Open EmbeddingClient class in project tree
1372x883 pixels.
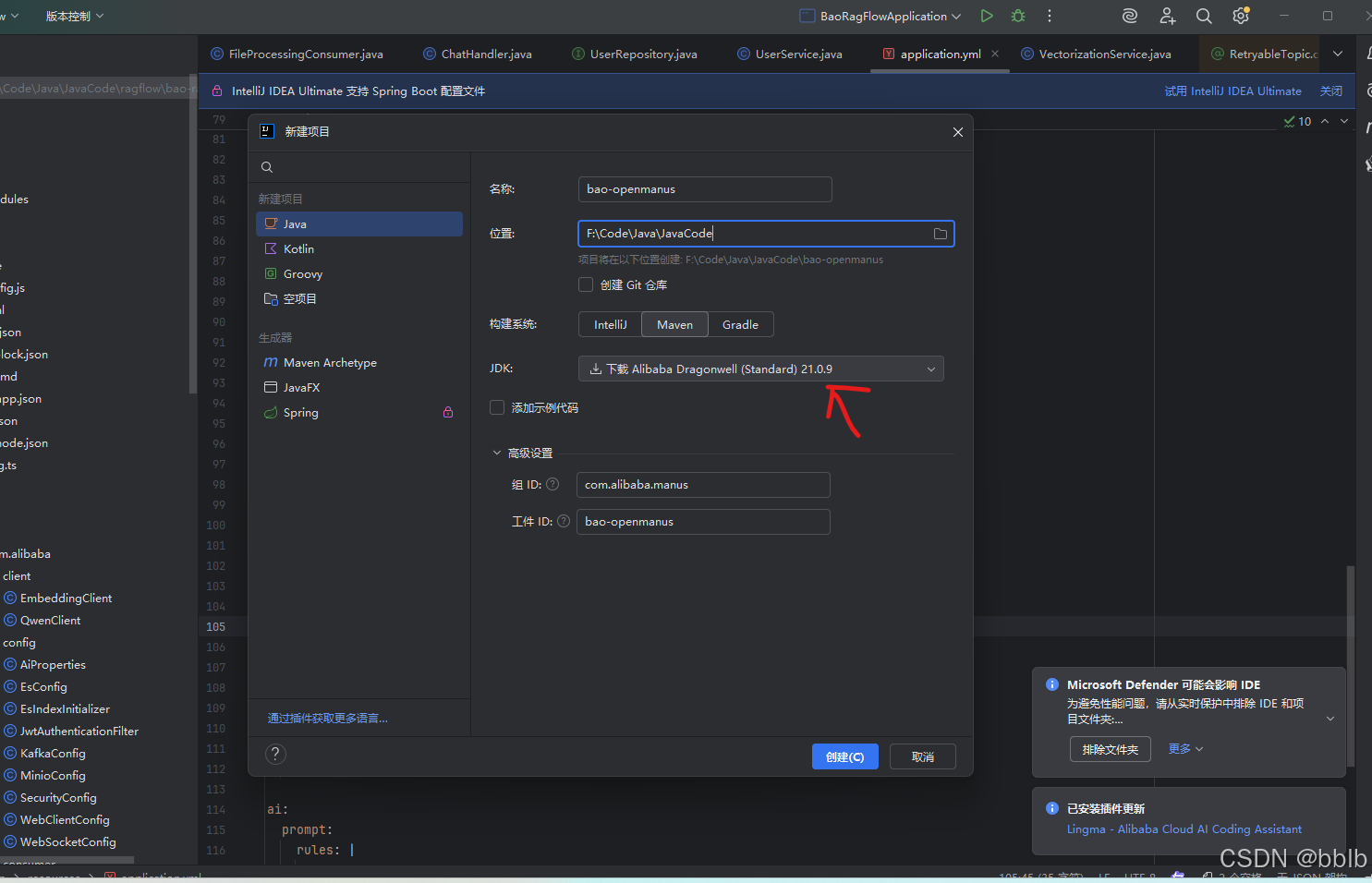pyautogui.click(x=58, y=598)
